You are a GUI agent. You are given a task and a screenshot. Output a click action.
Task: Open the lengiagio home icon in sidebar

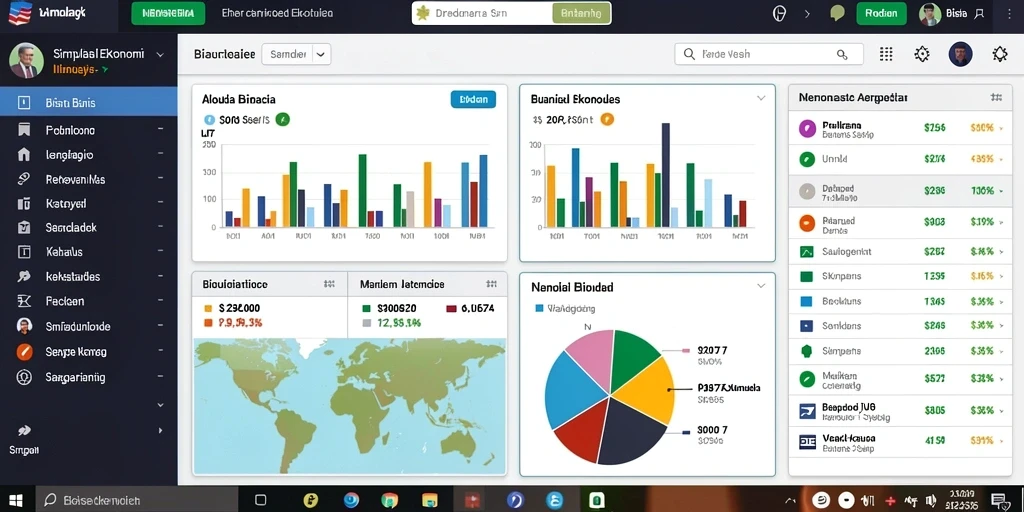[x=24, y=155]
